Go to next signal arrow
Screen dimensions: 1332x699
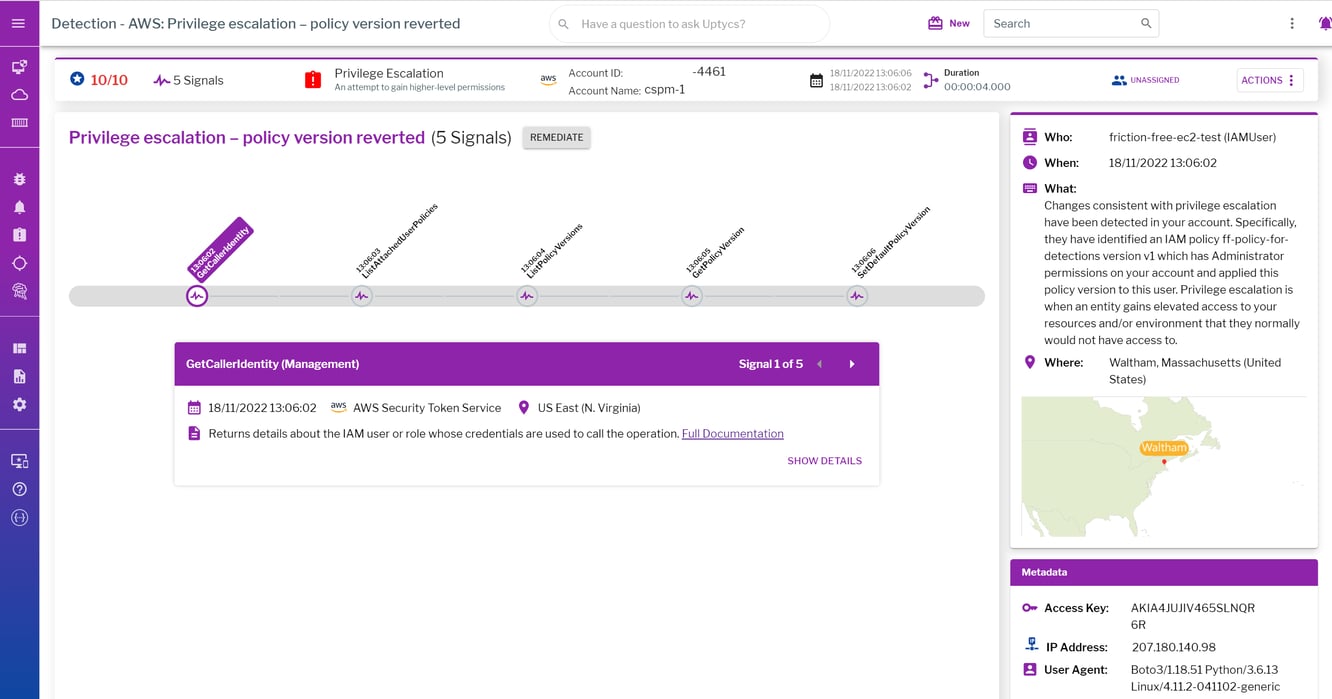pos(852,364)
